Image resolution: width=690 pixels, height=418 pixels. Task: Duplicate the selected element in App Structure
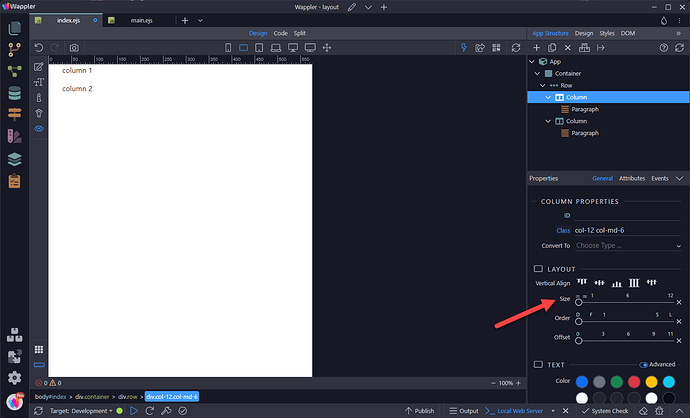coord(552,48)
